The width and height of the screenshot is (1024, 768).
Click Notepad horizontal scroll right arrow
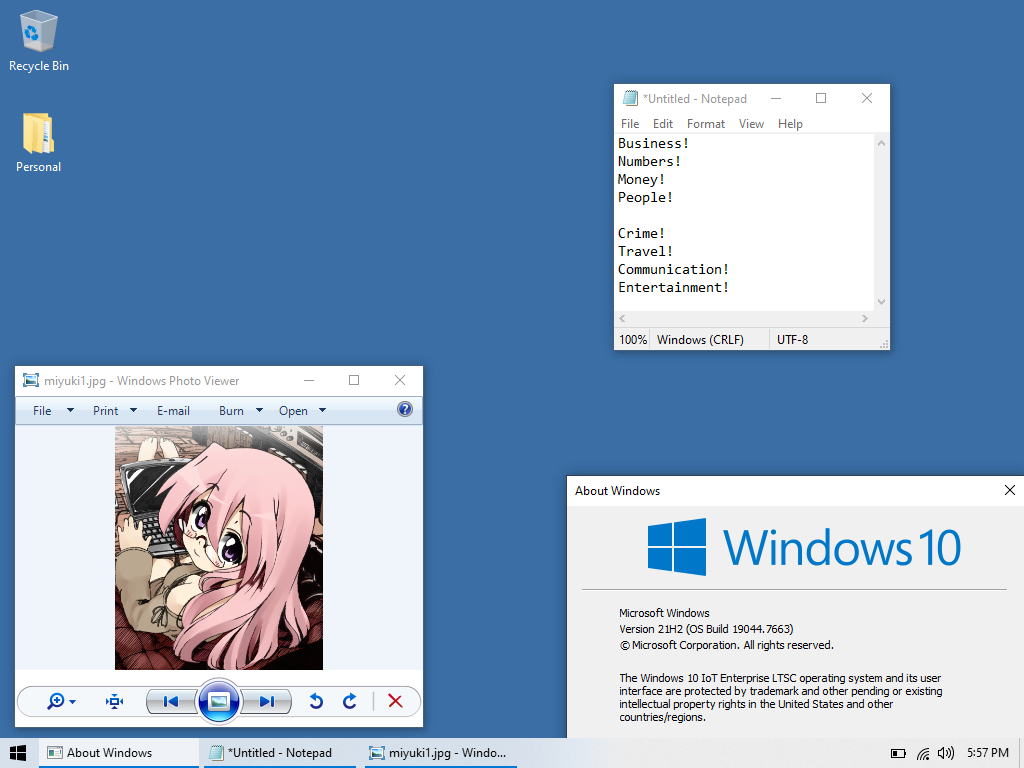[865, 319]
